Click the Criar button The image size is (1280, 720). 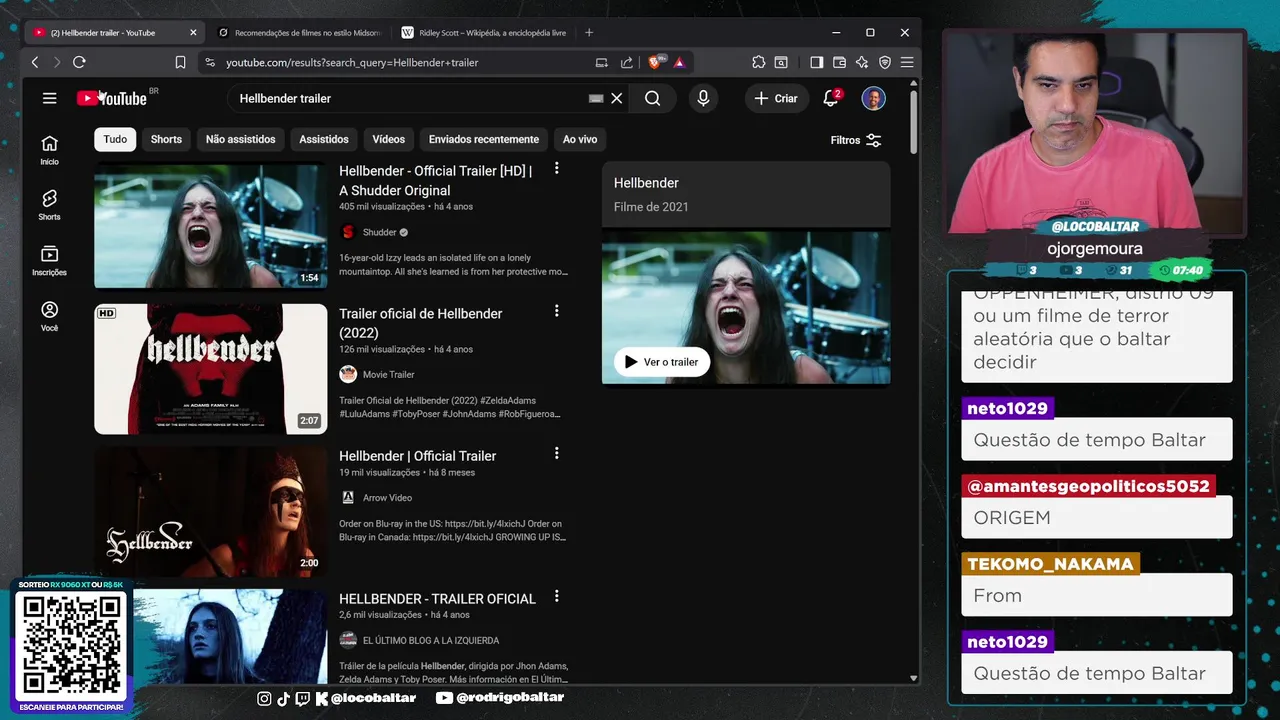776,98
